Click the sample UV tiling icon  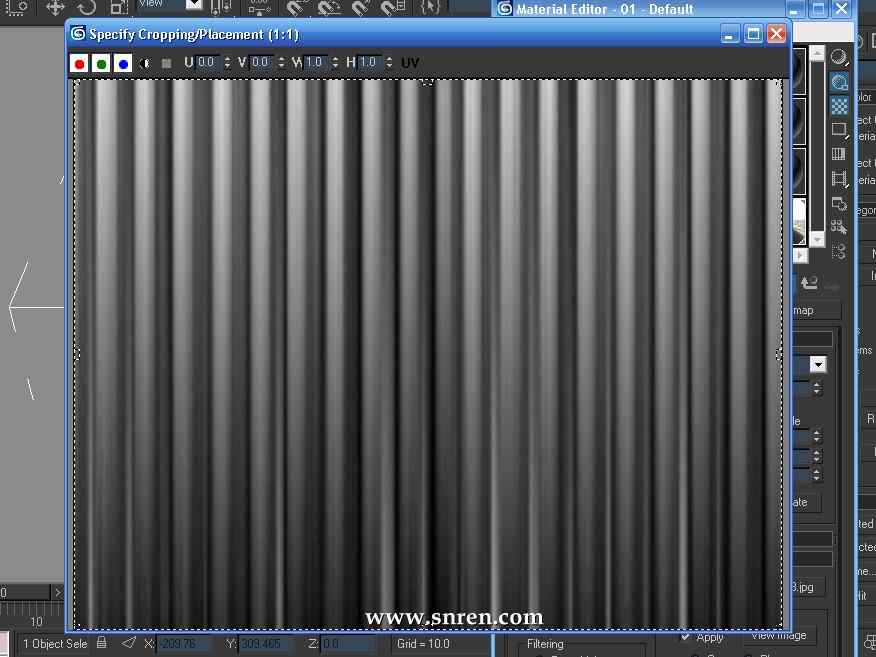(839, 130)
